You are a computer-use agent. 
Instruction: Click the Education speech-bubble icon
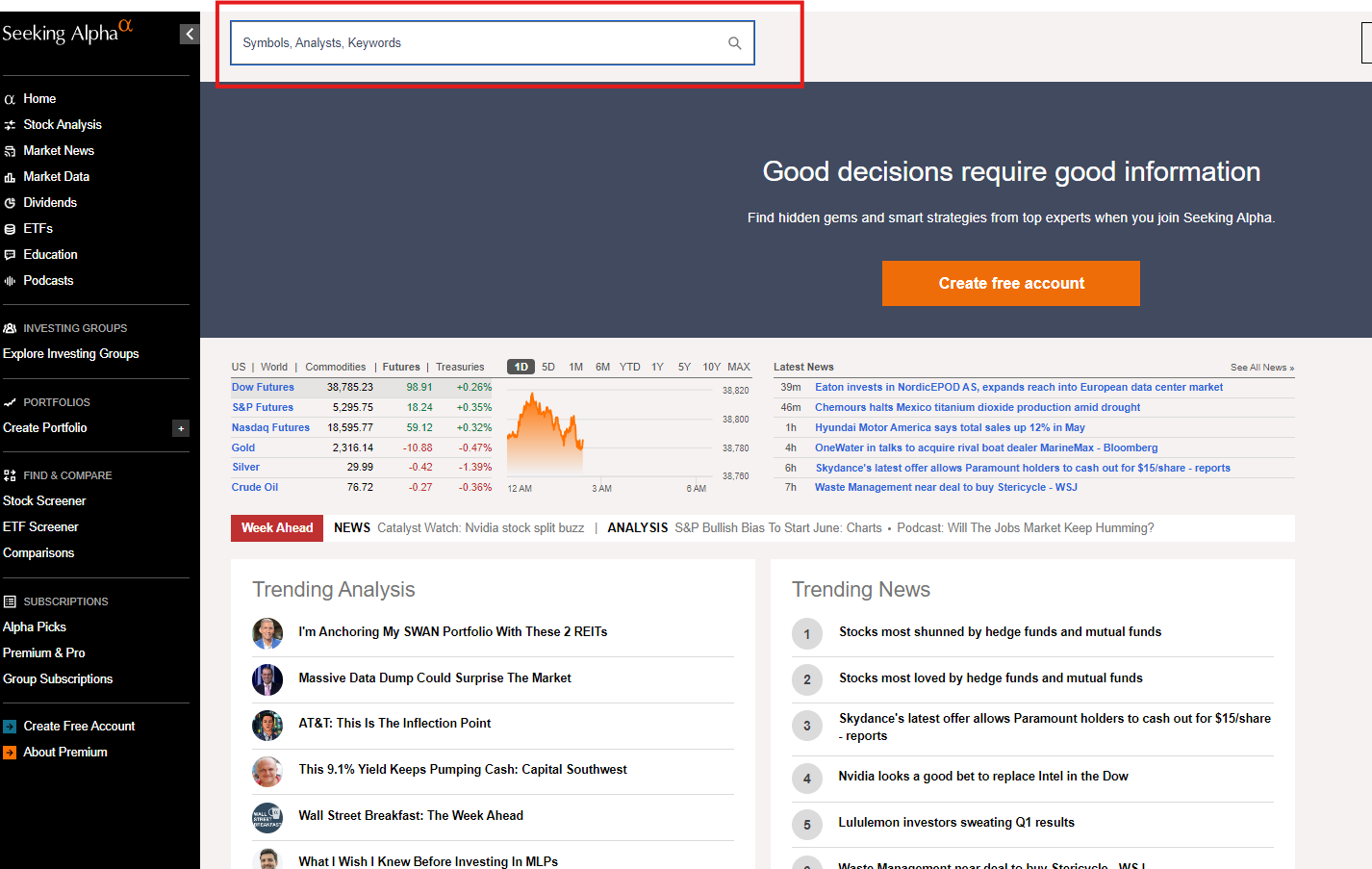(11, 255)
